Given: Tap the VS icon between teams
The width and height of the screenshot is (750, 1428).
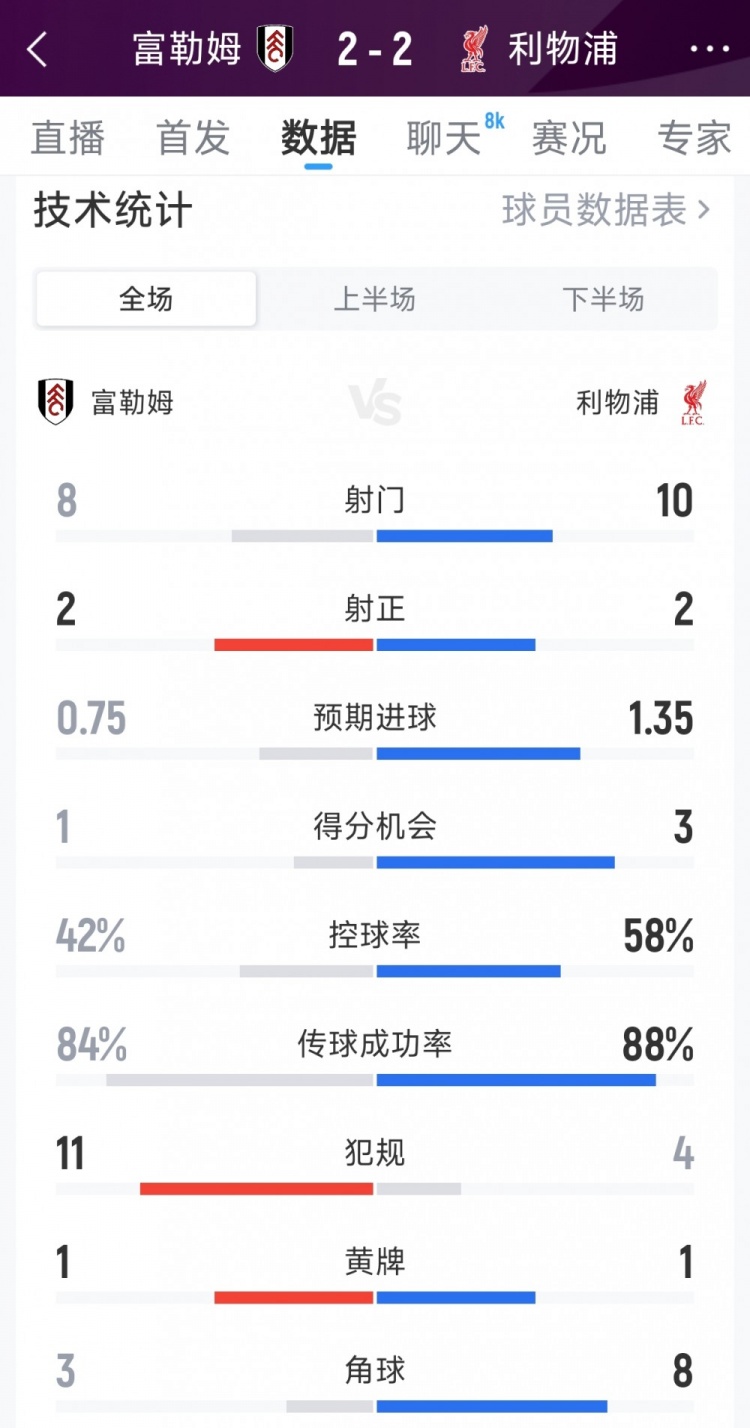Looking at the screenshot, I should point(376,405).
